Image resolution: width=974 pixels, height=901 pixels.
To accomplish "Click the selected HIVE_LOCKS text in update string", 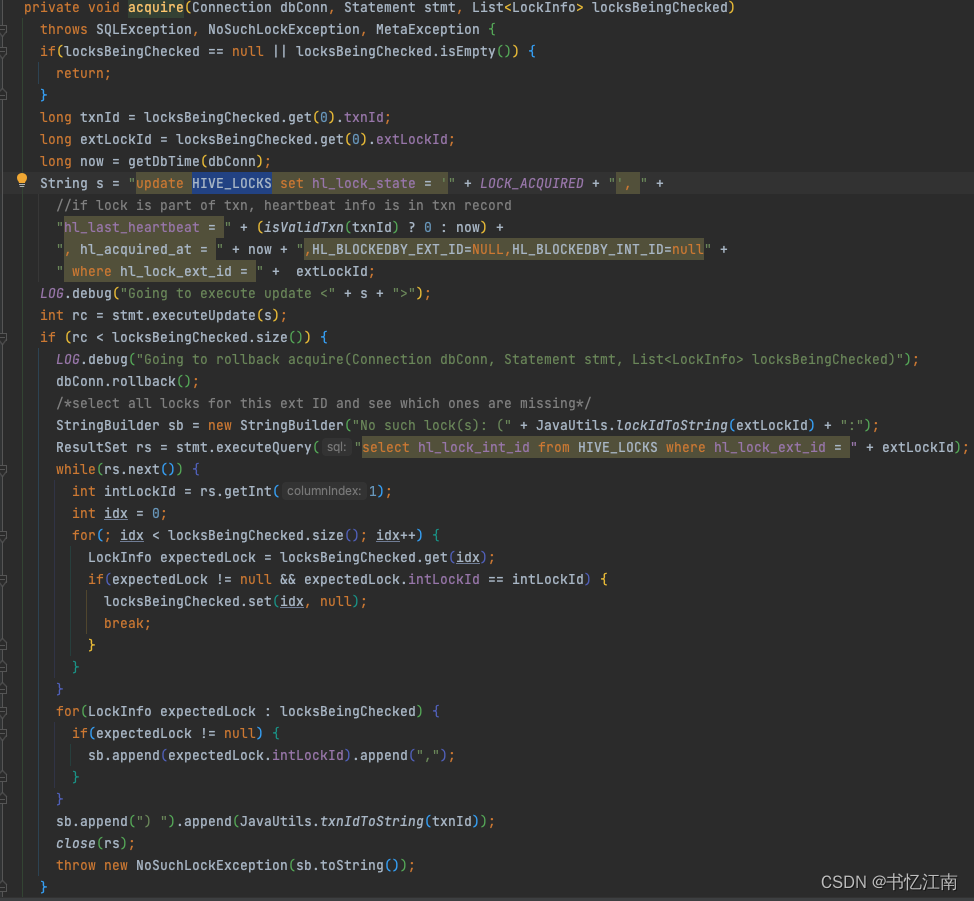I will (232, 183).
